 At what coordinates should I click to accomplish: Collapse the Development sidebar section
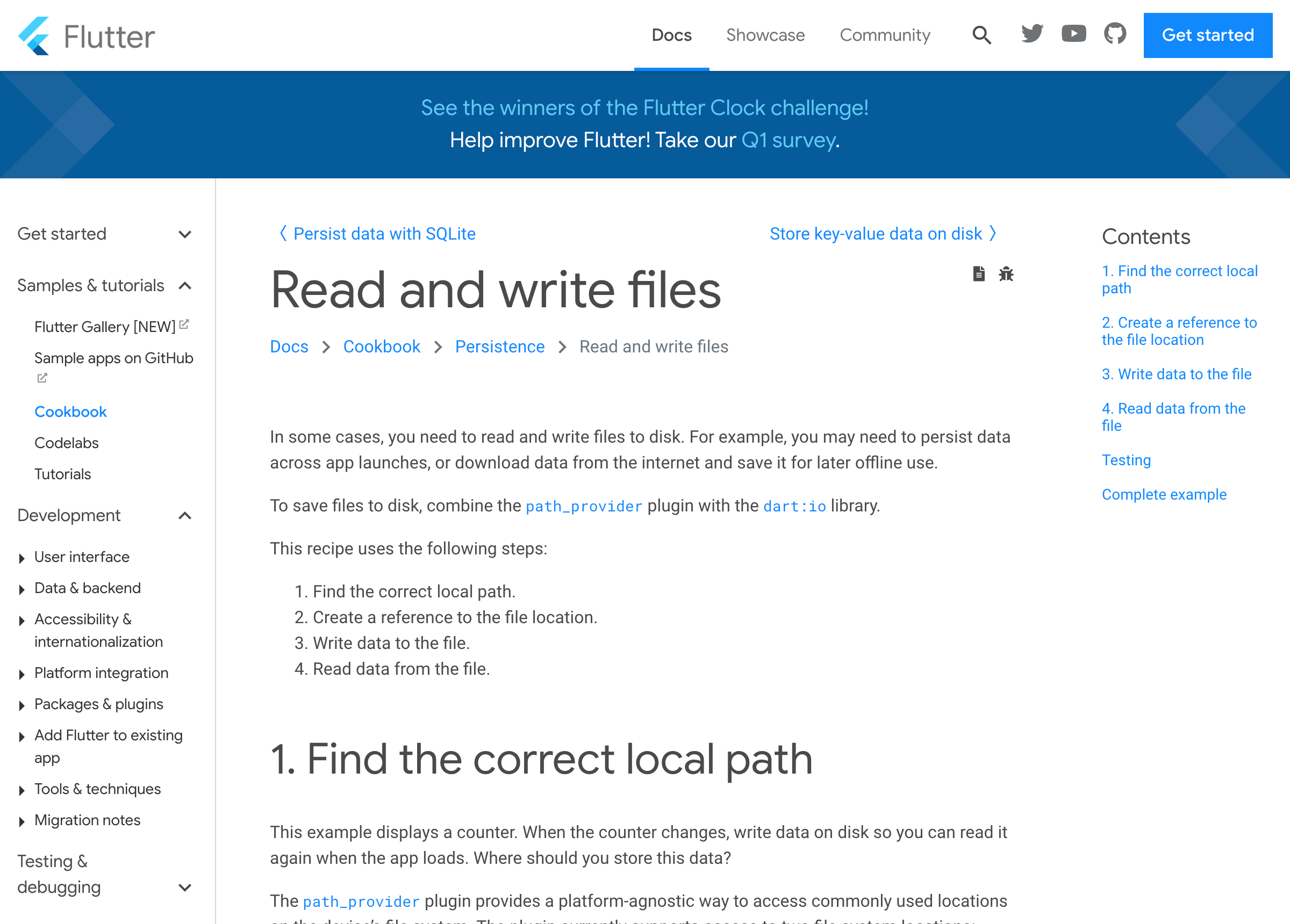(185, 516)
